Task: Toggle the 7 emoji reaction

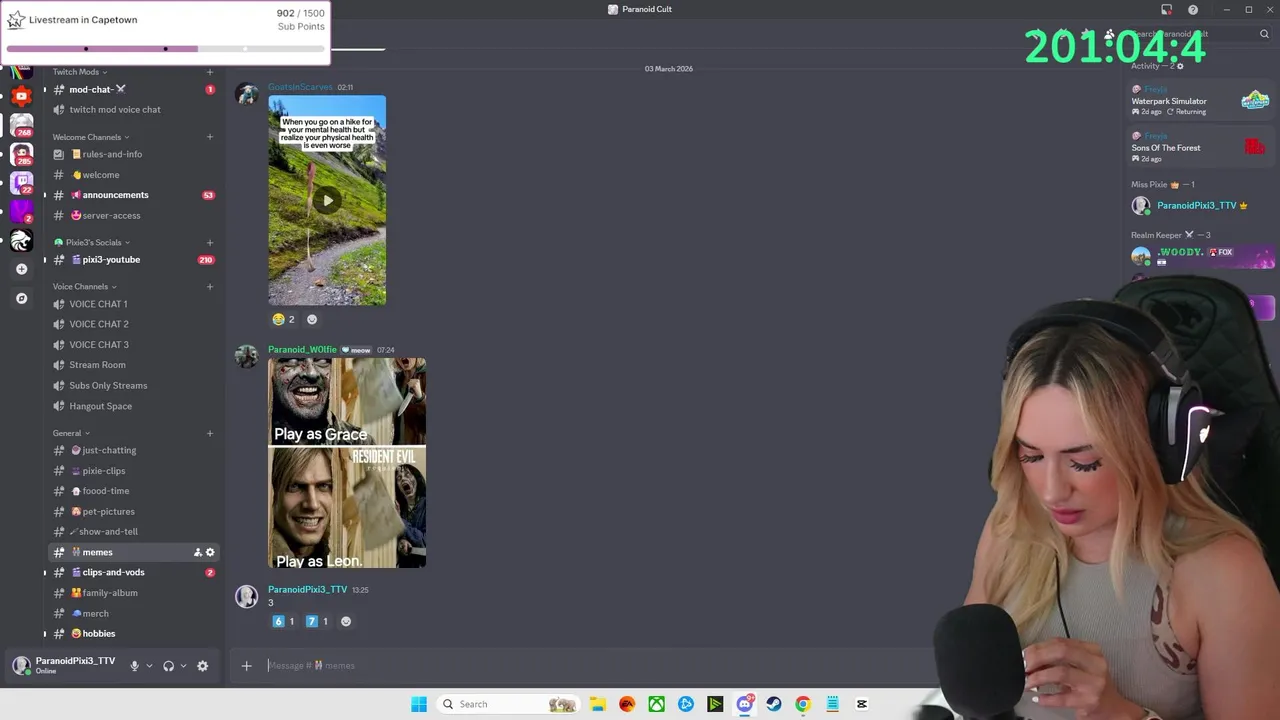Action: tap(317, 621)
